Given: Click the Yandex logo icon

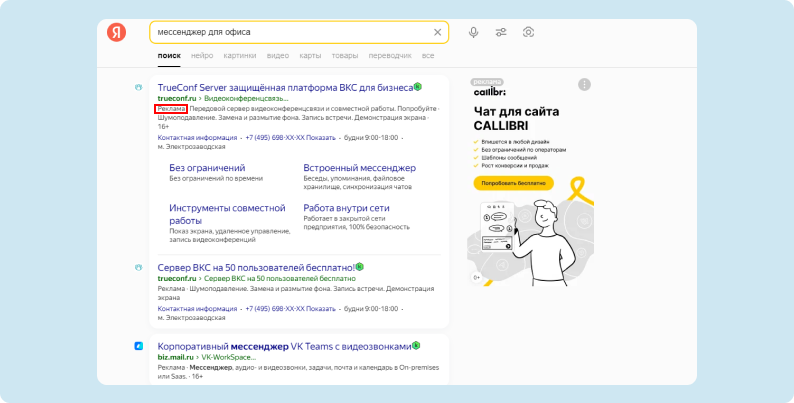Looking at the screenshot, I should pos(117,32).
